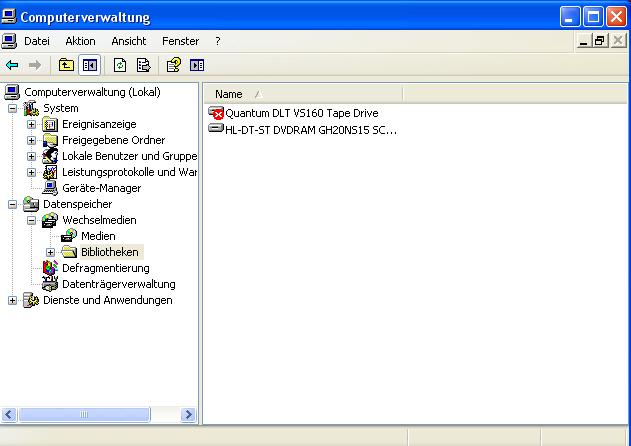Click the tree scrollbar left arrow

pyautogui.click(x=9, y=415)
